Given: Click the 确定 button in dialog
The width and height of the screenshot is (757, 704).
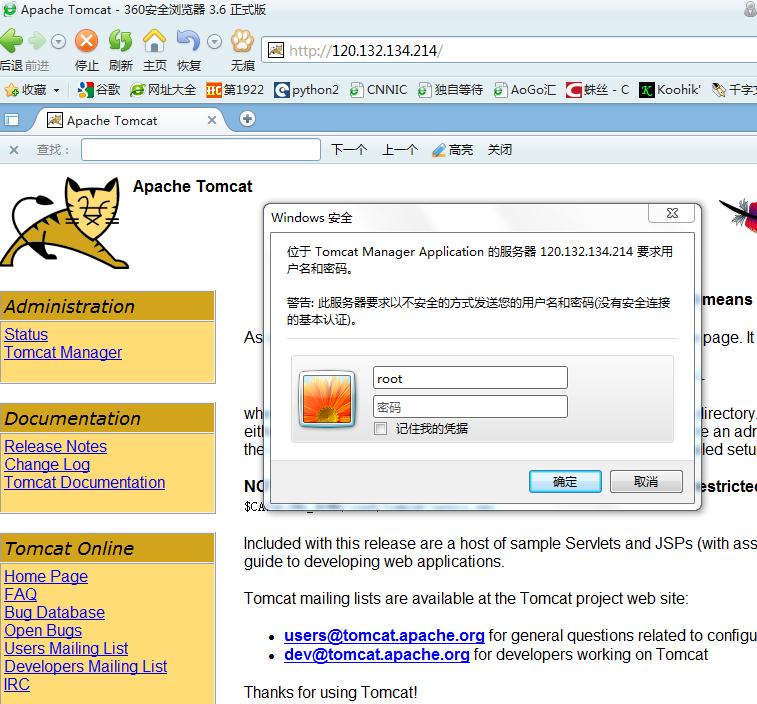Looking at the screenshot, I should tap(565, 481).
